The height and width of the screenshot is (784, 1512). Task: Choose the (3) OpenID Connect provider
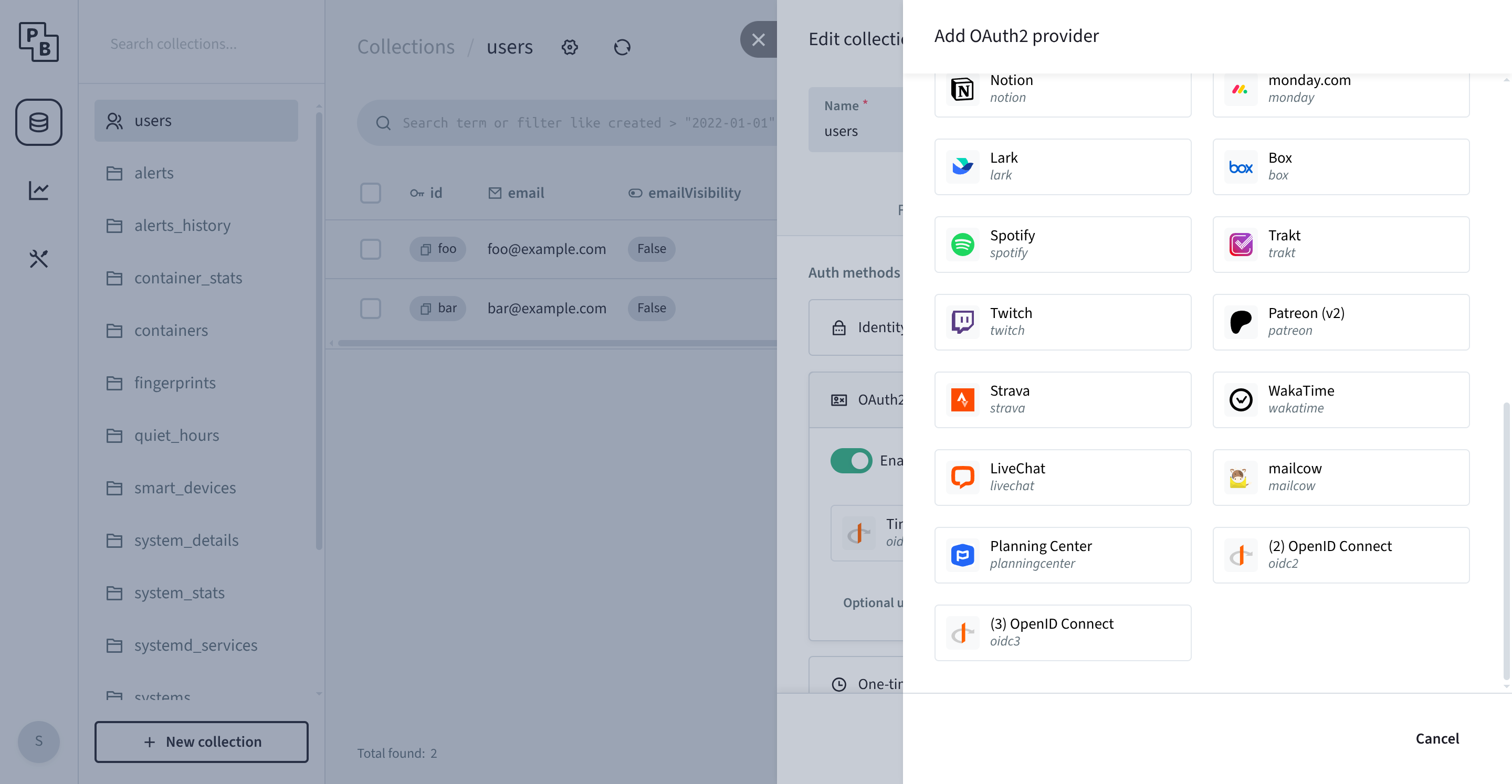1063,632
